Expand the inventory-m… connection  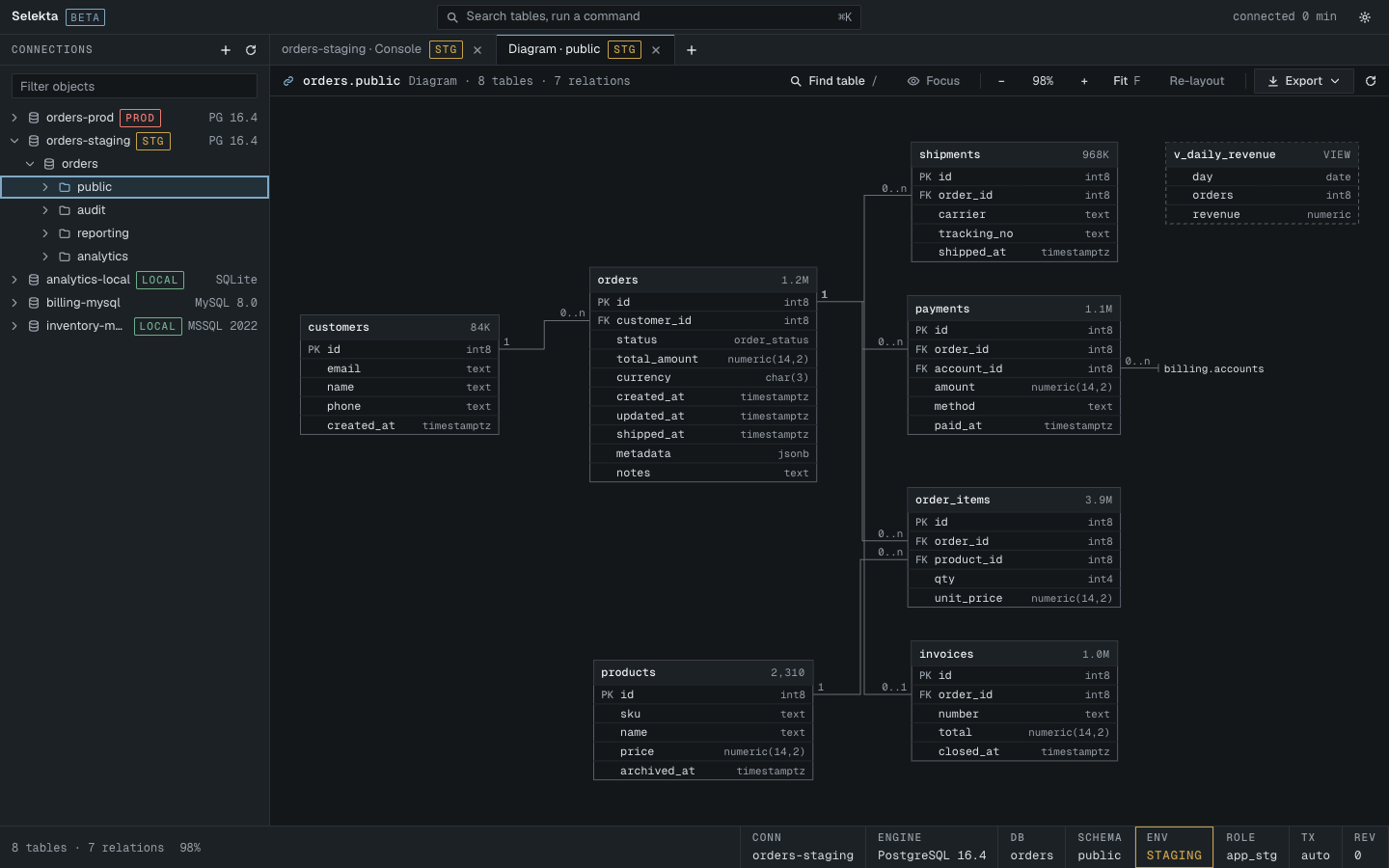[14, 326]
